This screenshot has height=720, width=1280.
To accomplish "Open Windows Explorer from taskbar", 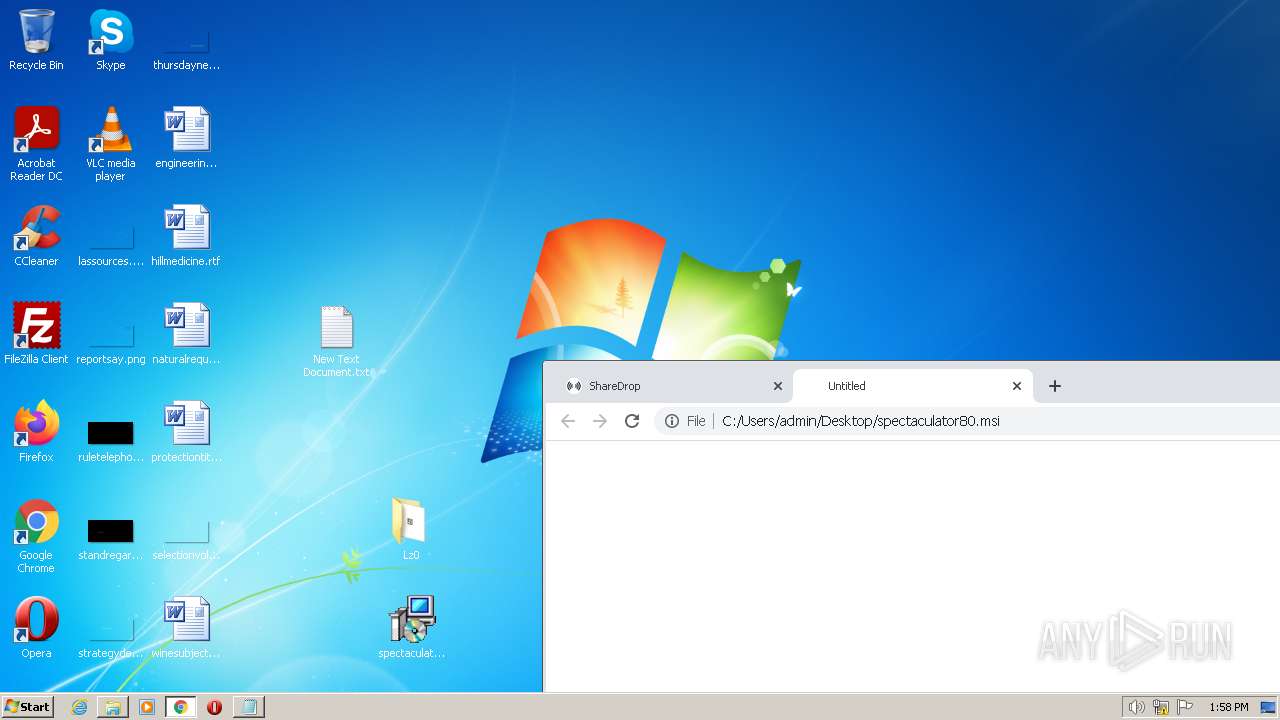I will click(x=113, y=707).
